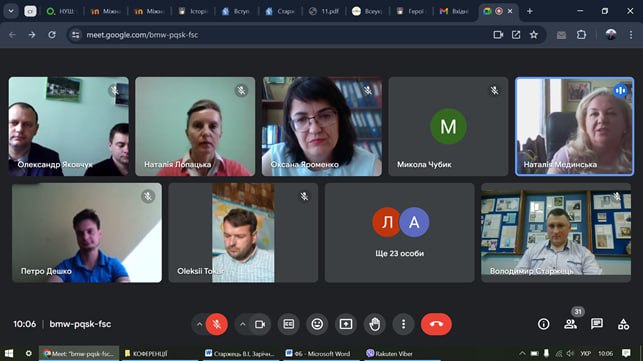Go back in browser
Screen dimensions: 643x361
pyautogui.click(x=12, y=35)
